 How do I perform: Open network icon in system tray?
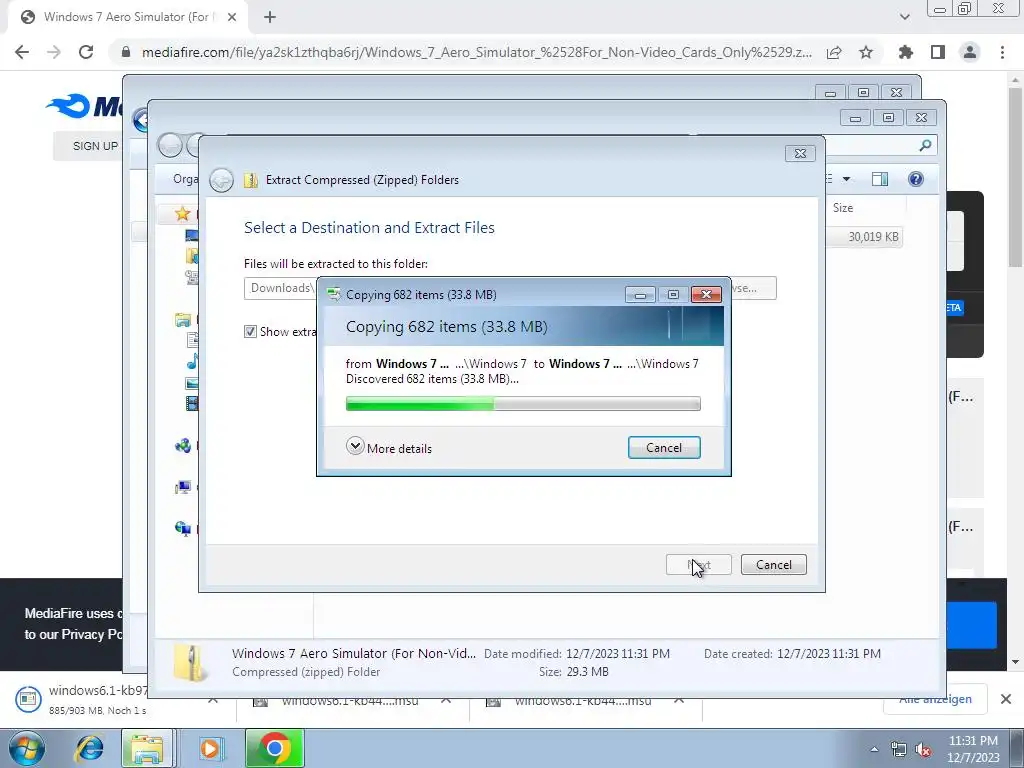tap(899, 750)
